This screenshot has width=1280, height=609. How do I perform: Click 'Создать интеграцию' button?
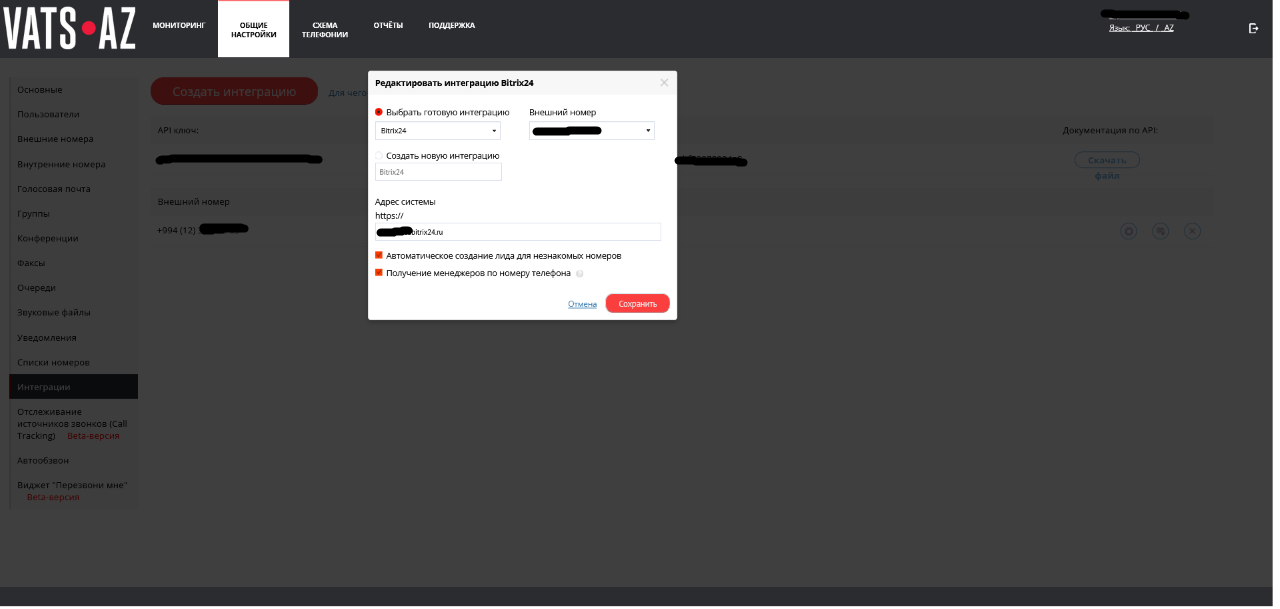[234, 92]
